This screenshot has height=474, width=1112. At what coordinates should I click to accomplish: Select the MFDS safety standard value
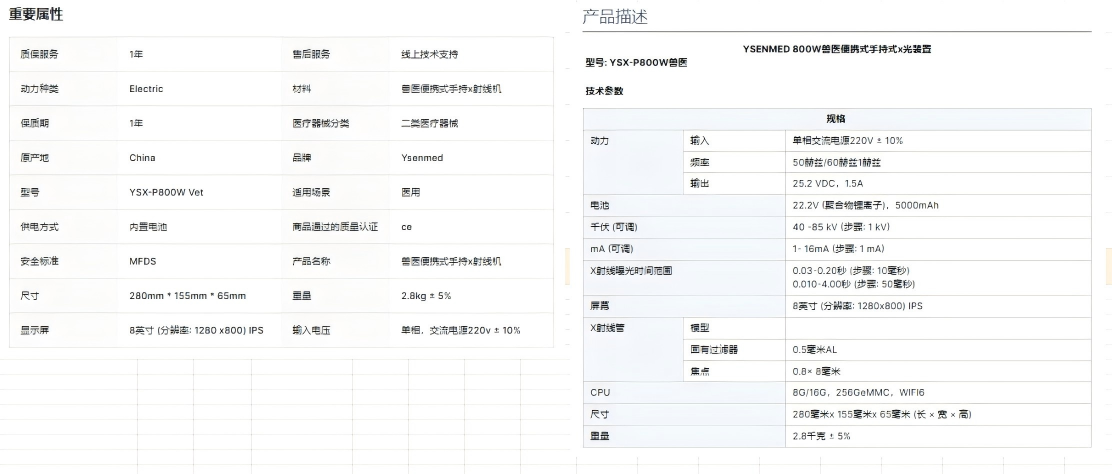tap(144, 261)
